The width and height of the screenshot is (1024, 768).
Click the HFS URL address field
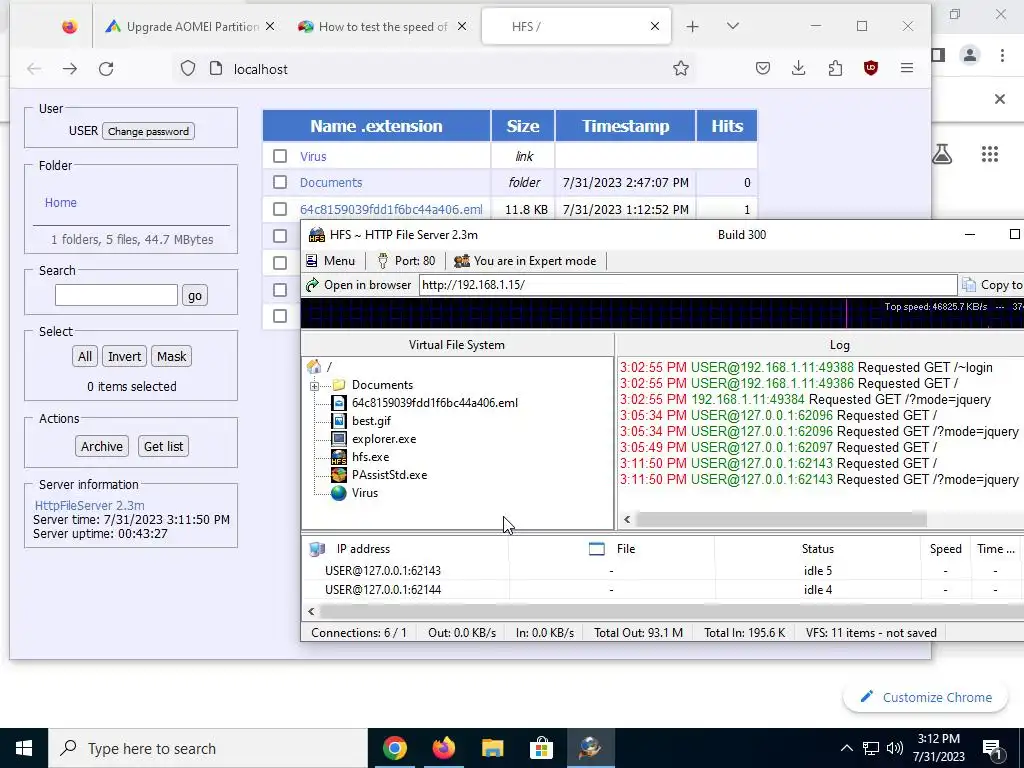click(688, 285)
